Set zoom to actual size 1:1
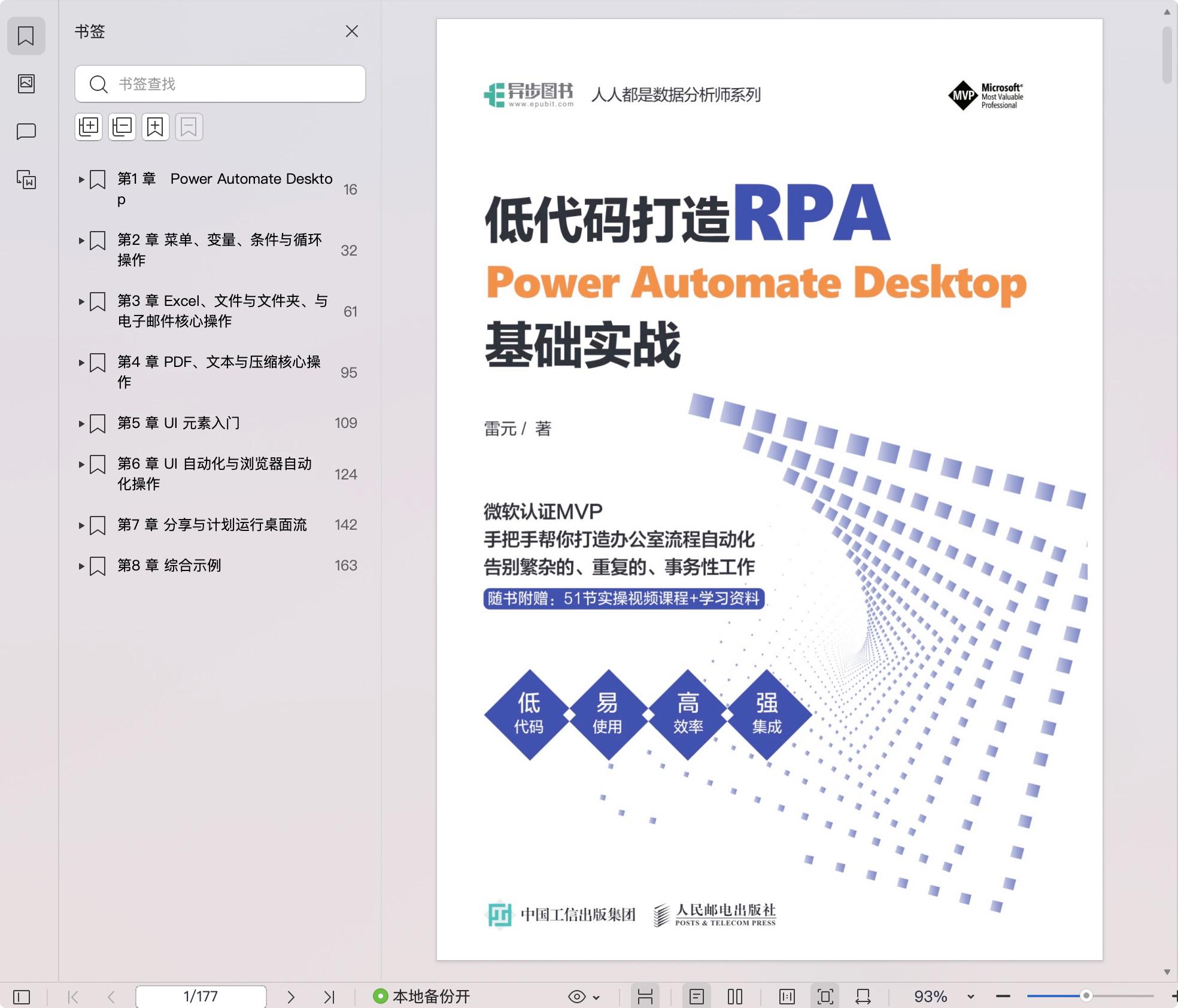 click(787, 997)
